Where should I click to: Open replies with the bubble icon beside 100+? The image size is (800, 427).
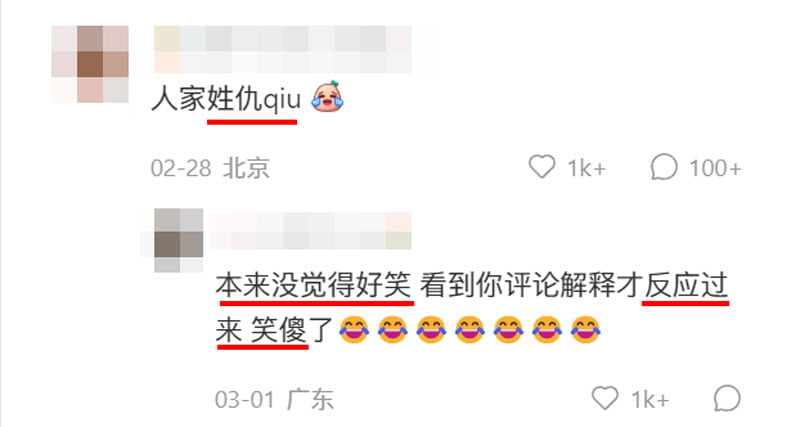point(664,167)
